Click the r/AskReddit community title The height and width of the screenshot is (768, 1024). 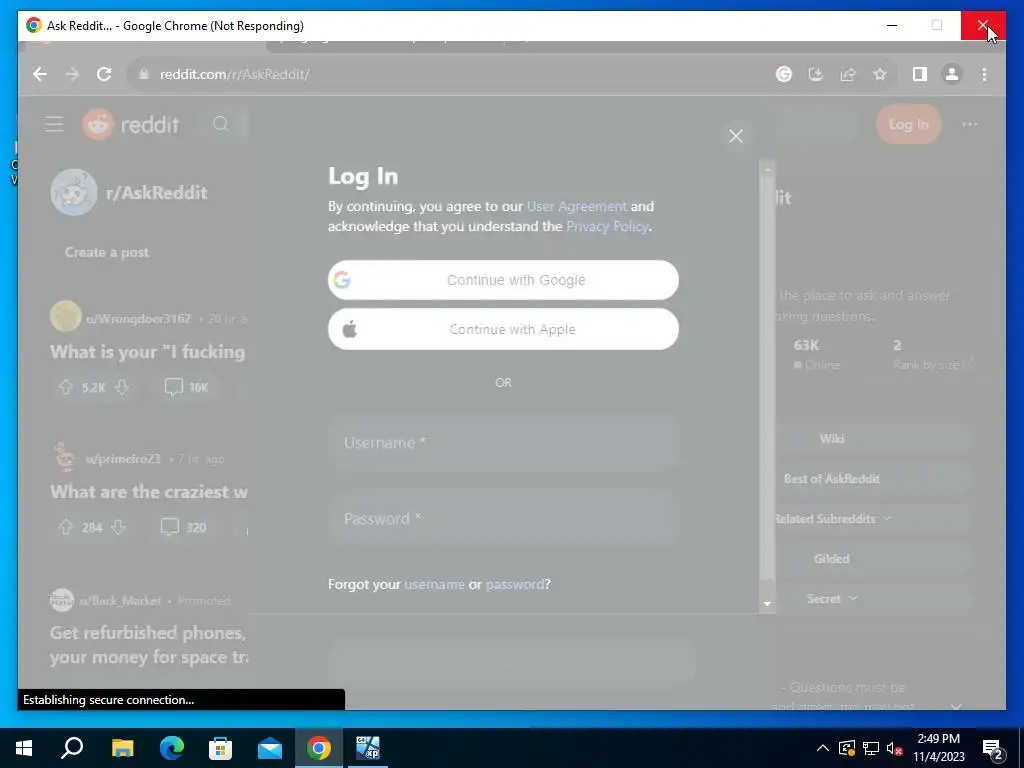(156, 193)
